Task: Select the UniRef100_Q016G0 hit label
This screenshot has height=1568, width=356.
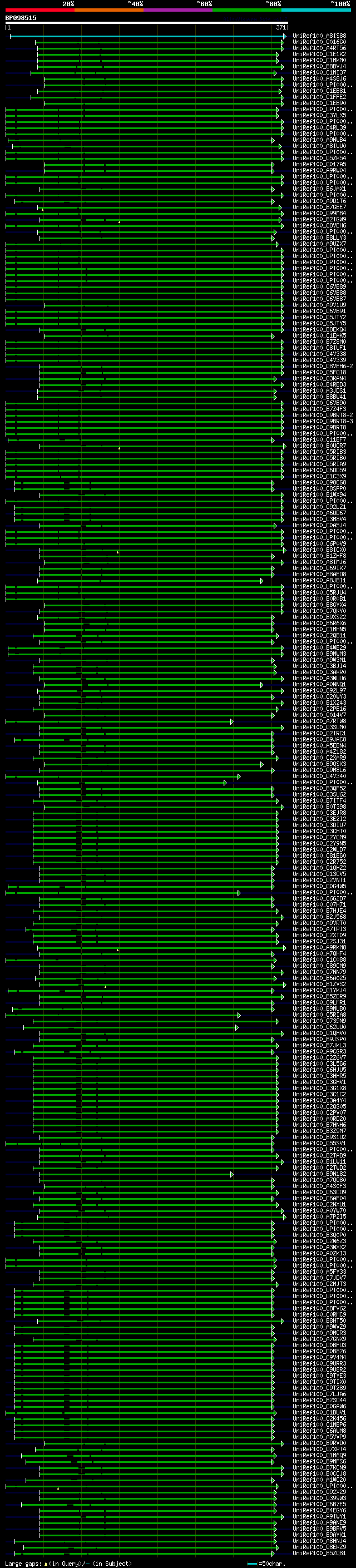Action: click(x=319, y=42)
